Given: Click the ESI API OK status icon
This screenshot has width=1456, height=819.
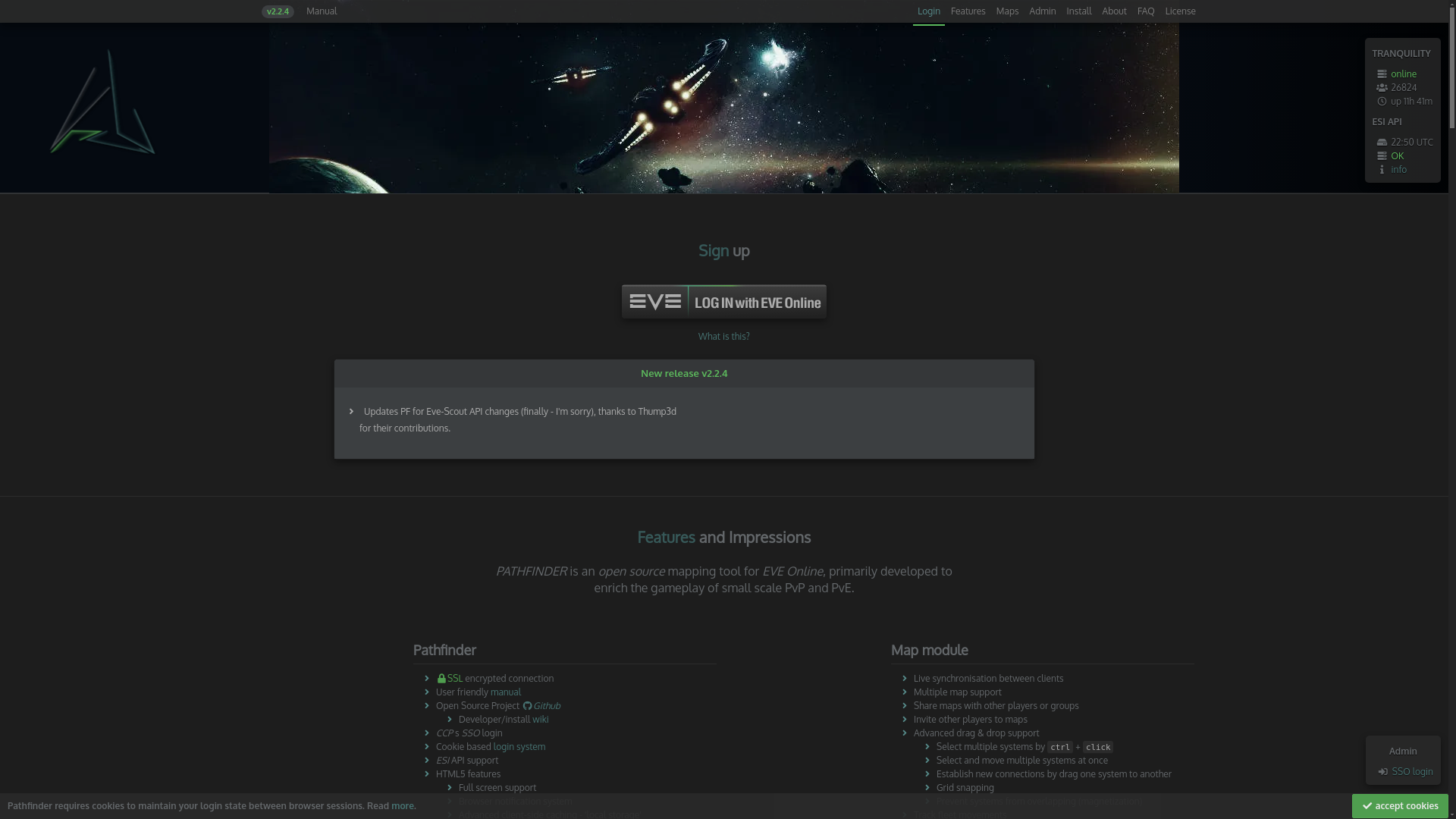Looking at the screenshot, I should 1382,156.
